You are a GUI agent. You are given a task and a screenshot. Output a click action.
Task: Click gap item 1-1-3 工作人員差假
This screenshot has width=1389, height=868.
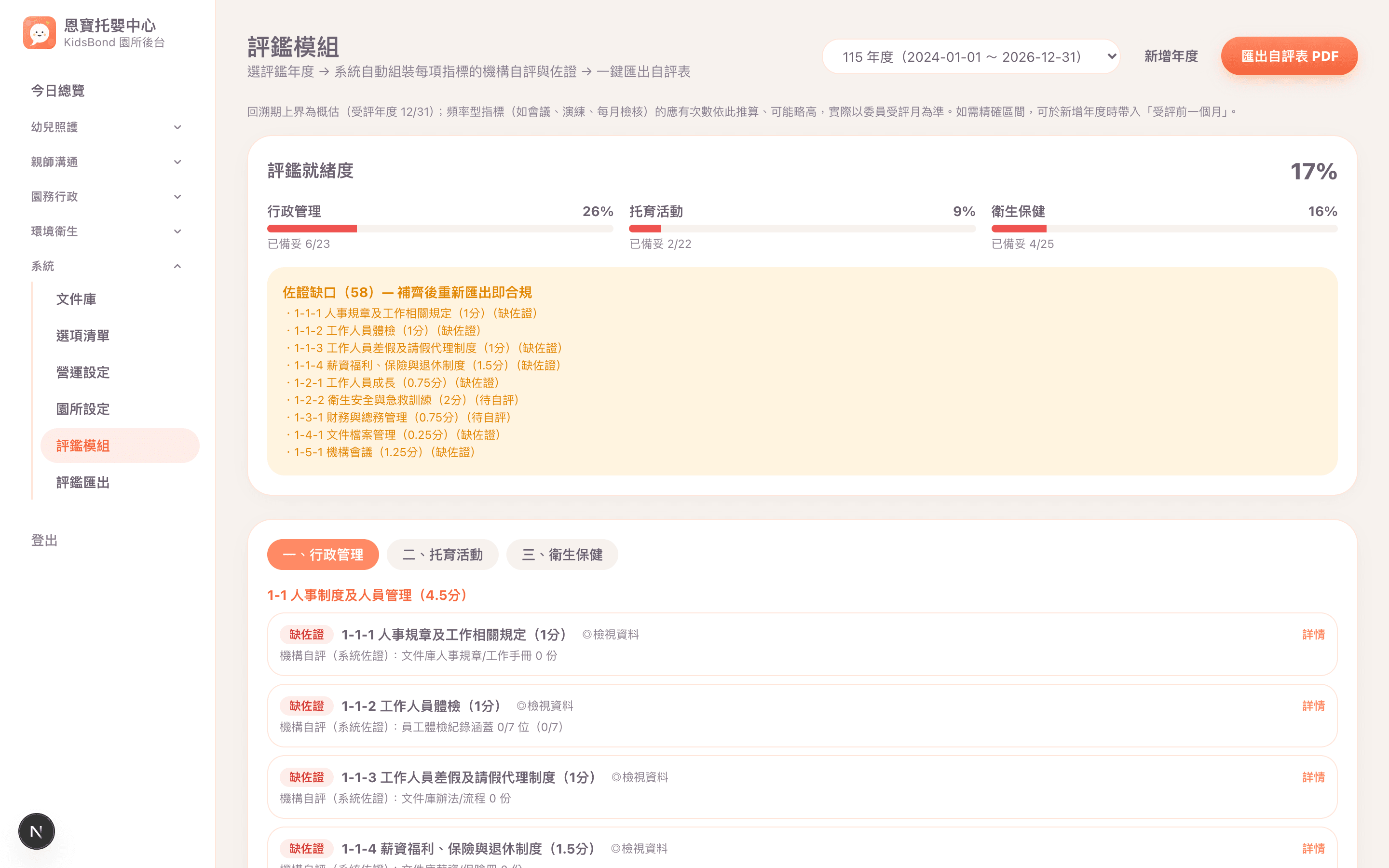(424, 348)
